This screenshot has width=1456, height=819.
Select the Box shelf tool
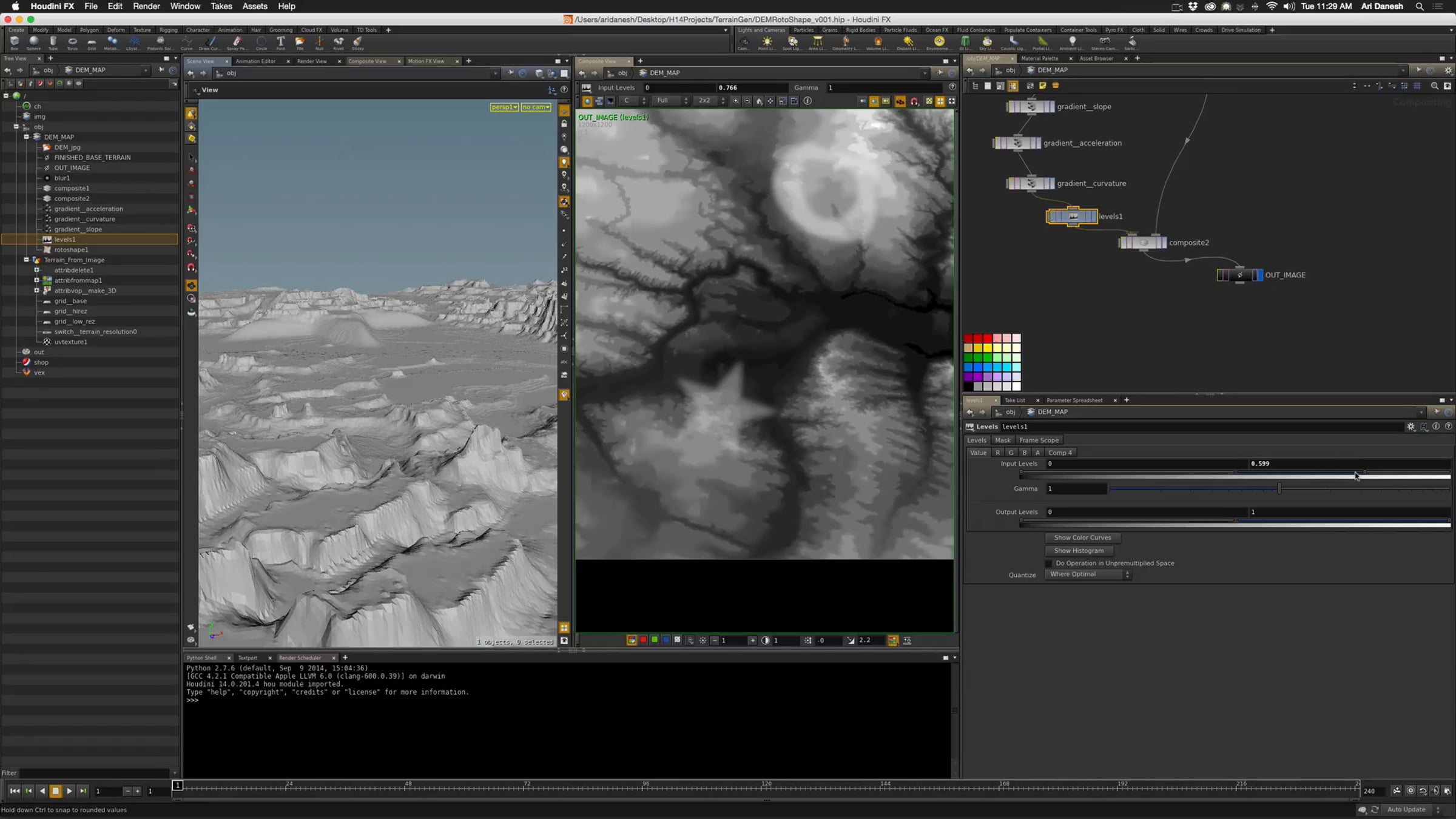(15, 42)
